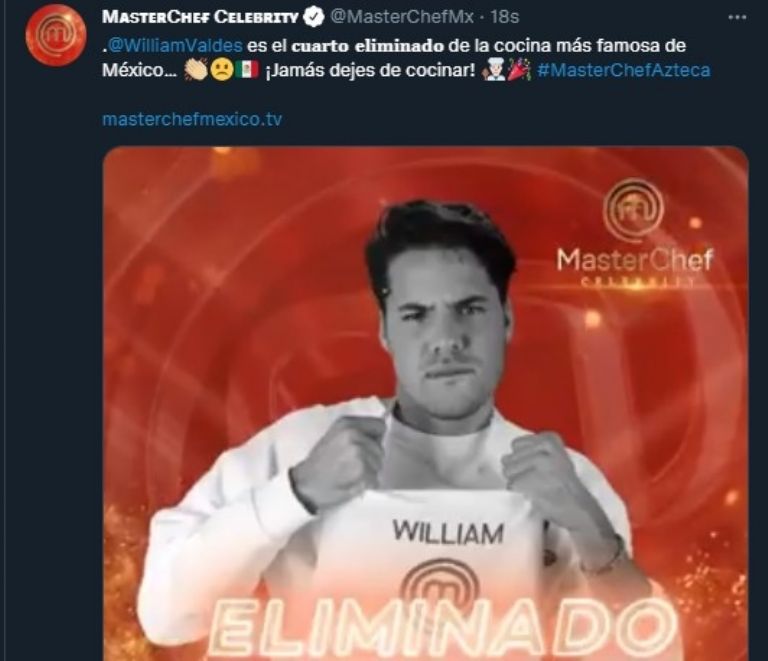The height and width of the screenshot is (661, 768).
Task: Follow the #MasterChefAzteca hashtag
Action: point(624,71)
